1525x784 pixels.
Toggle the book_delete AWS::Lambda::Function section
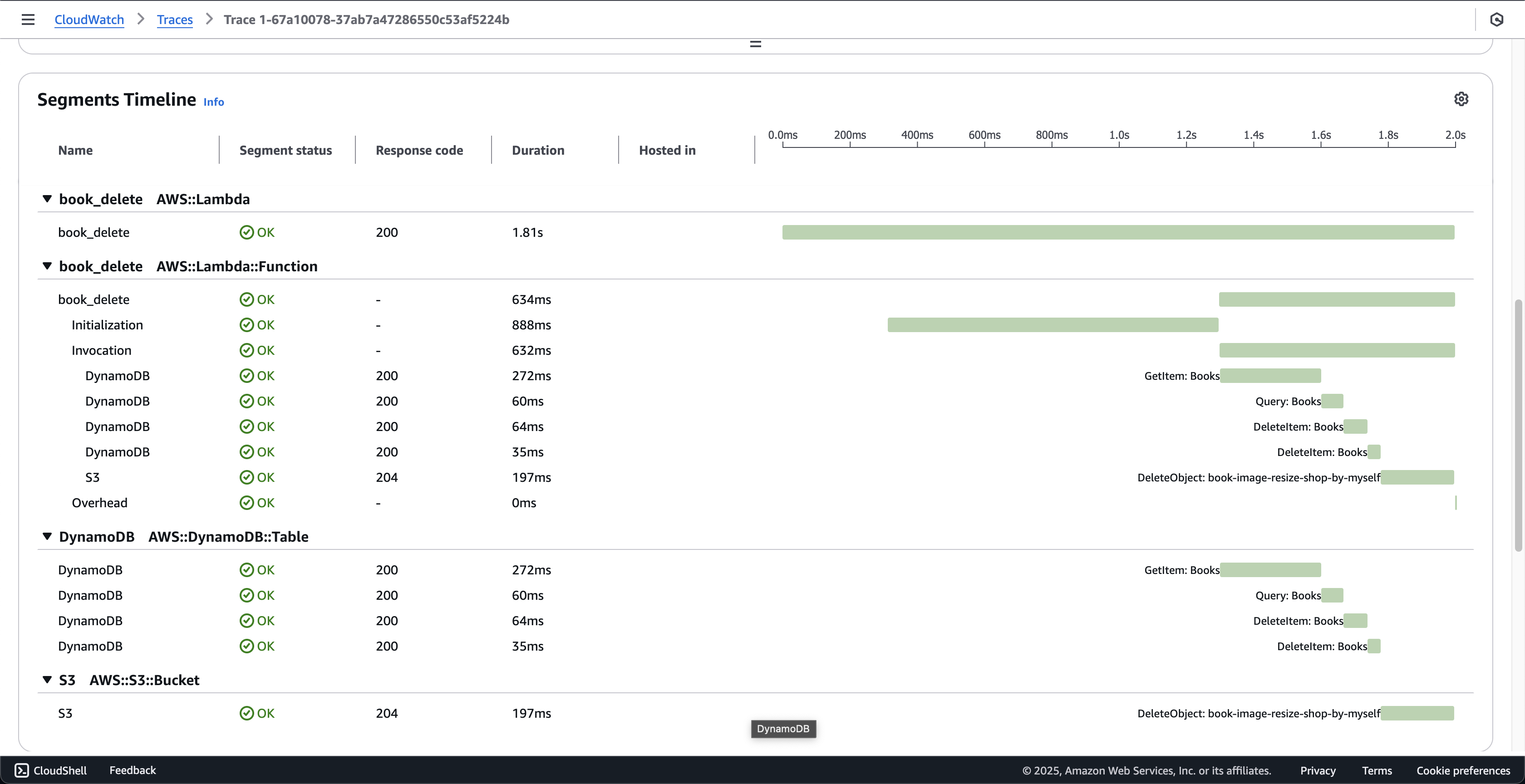[46, 266]
